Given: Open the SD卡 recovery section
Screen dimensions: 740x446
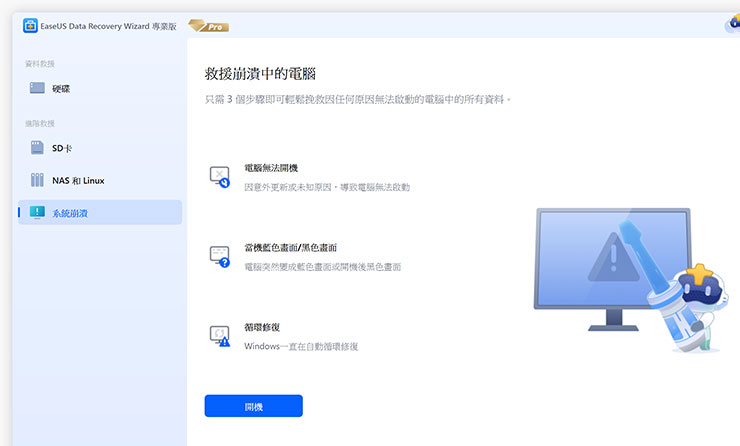Looking at the screenshot, I should pyautogui.click(x=100, y=148).
